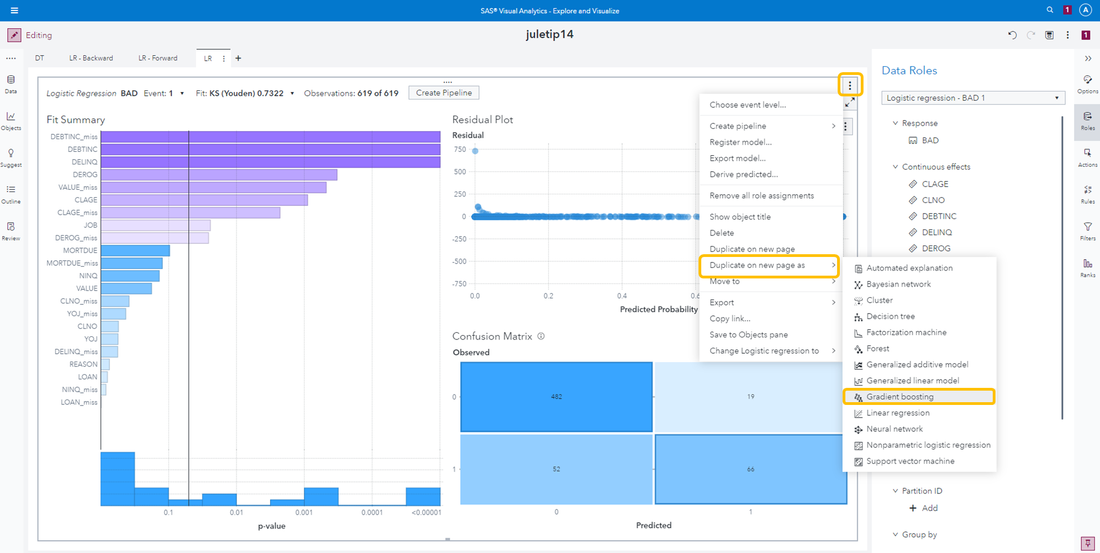Open the Logistic regression - BAD 1 dropdown
This screenshot has width=1100, height=553.
(973, 98)
